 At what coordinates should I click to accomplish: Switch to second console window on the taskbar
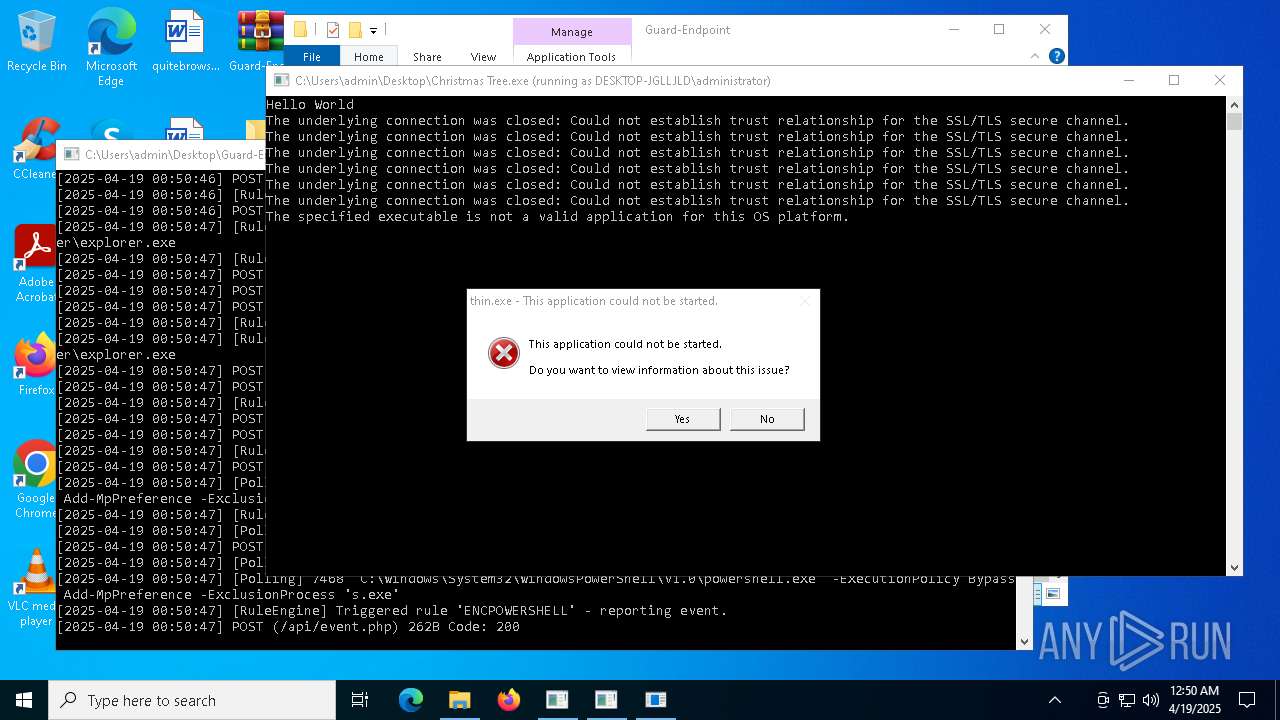pyautogui.click(x=606, y=700)
